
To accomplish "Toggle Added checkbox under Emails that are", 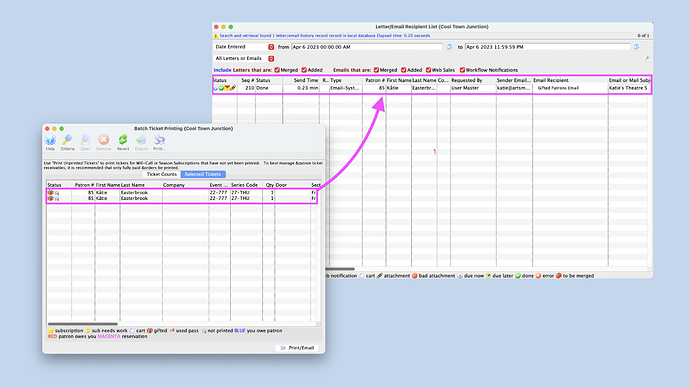I will tap(404, 70).
